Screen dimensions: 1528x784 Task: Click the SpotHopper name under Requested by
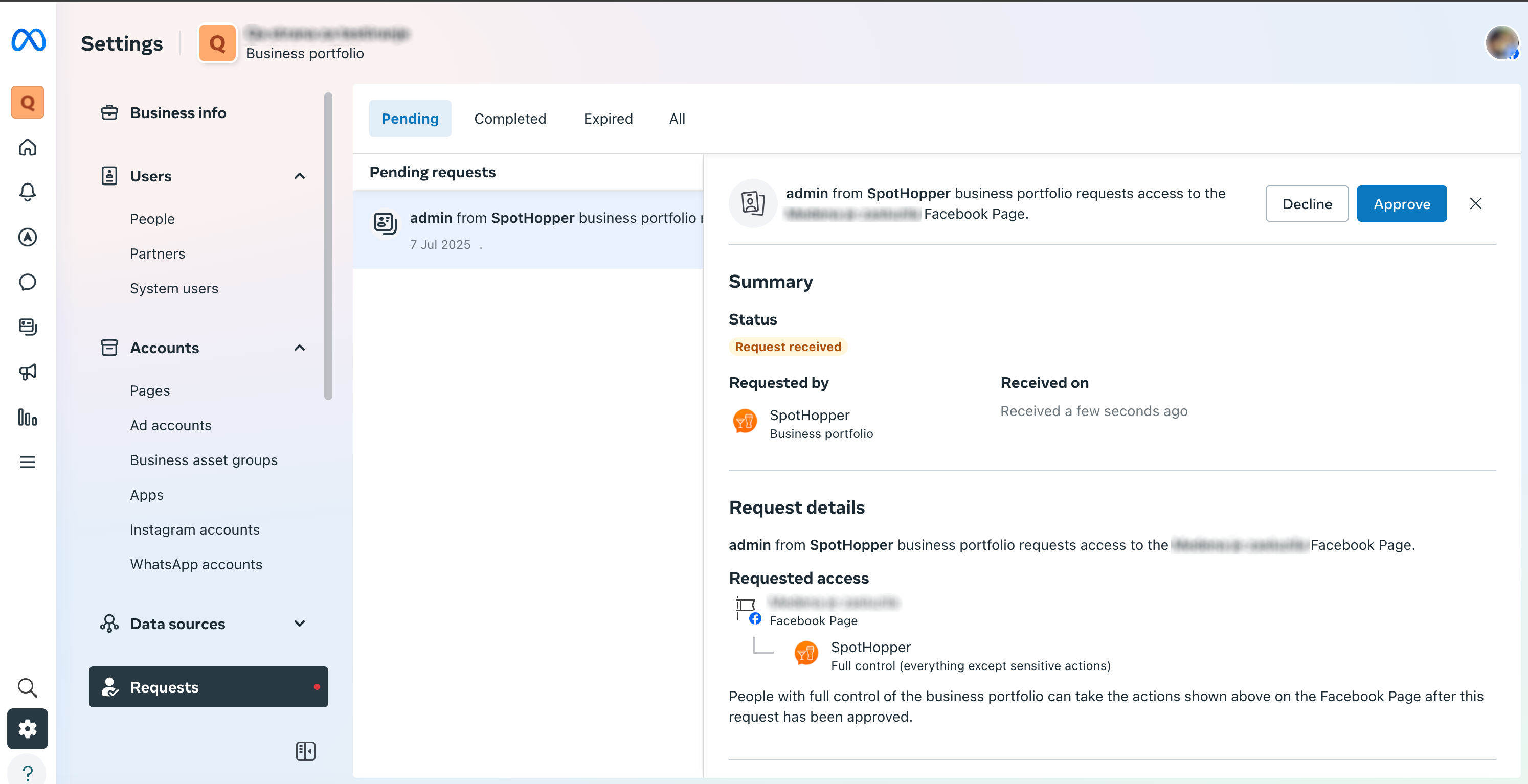[809, 415]
